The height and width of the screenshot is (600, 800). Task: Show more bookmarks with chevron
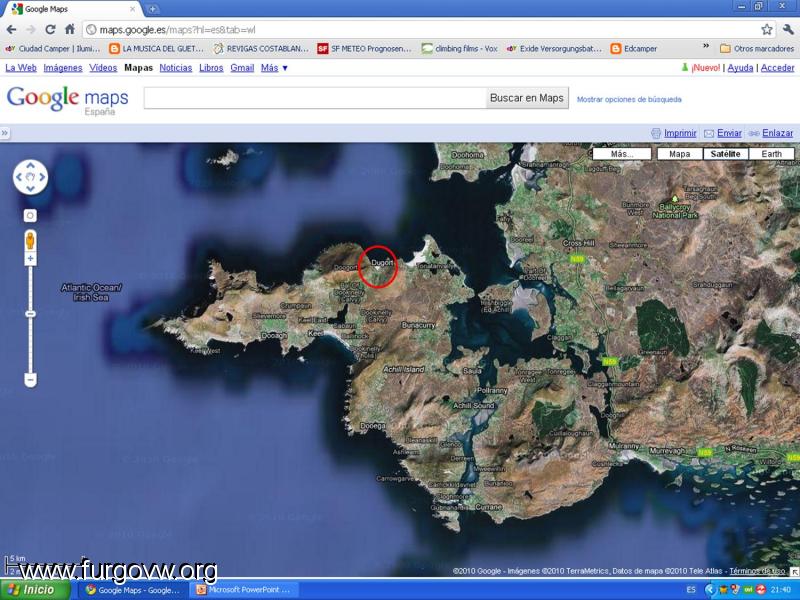coord(706,46)
